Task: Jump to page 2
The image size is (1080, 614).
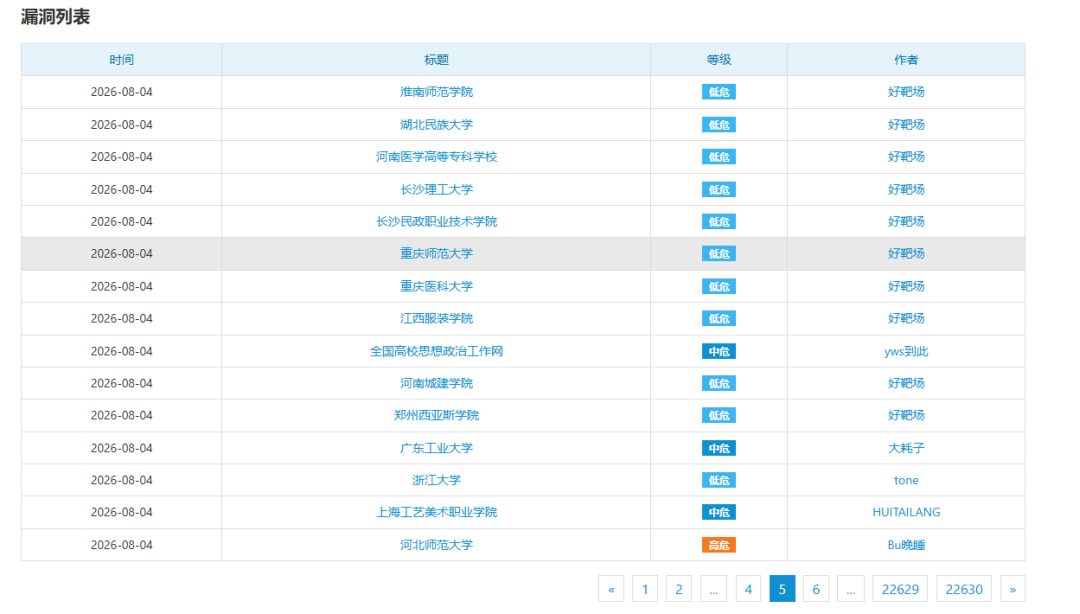Action: (678, 589)
